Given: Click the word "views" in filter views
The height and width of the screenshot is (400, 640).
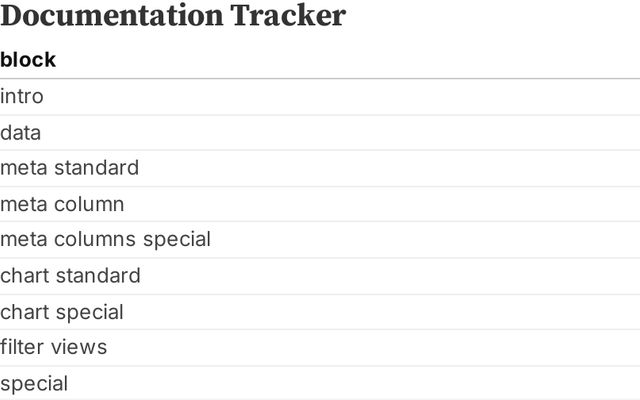Looking at the screenshot, I should tap(82, 347).
